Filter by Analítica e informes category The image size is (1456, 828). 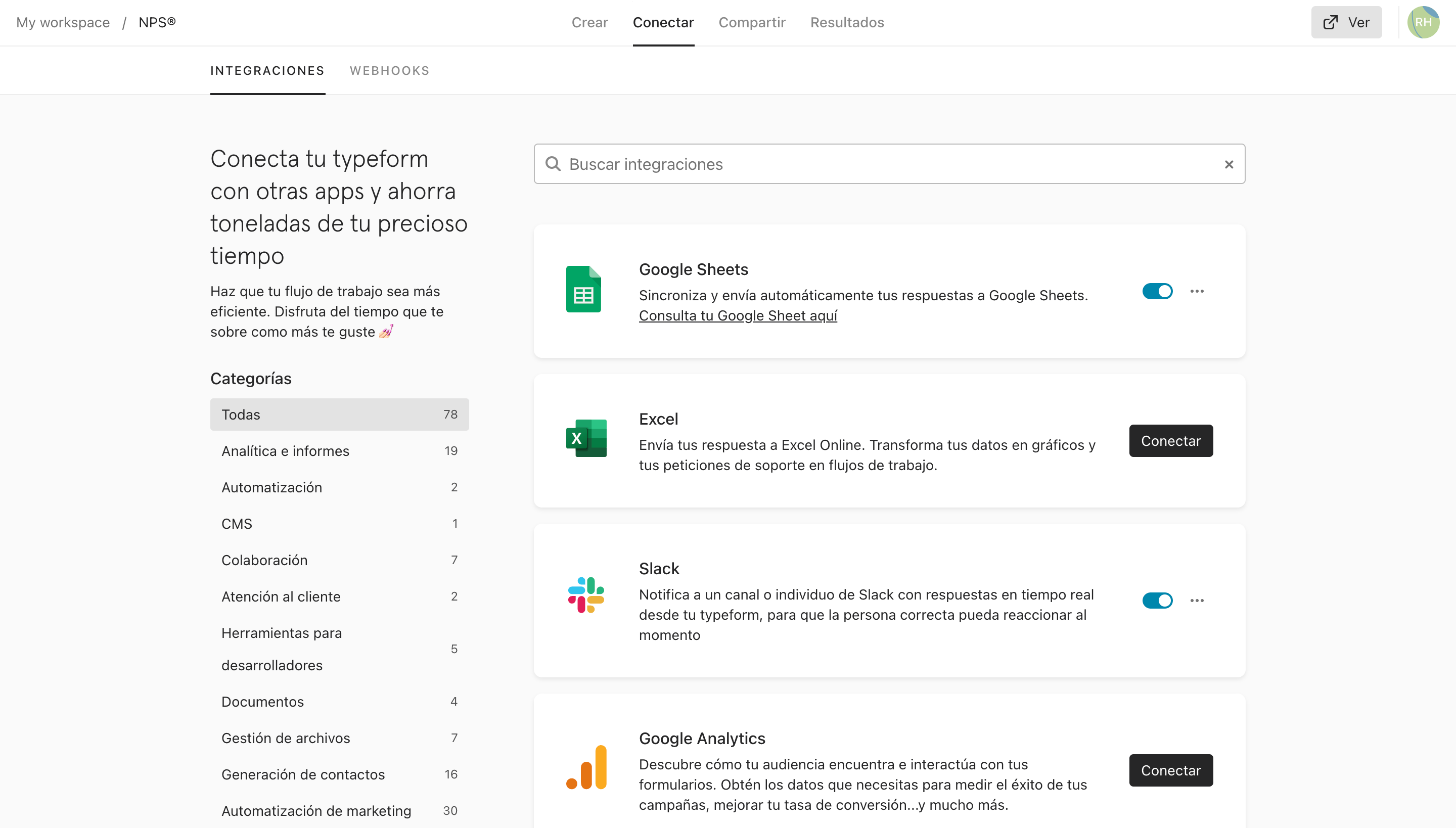click(x=340, y=451)
